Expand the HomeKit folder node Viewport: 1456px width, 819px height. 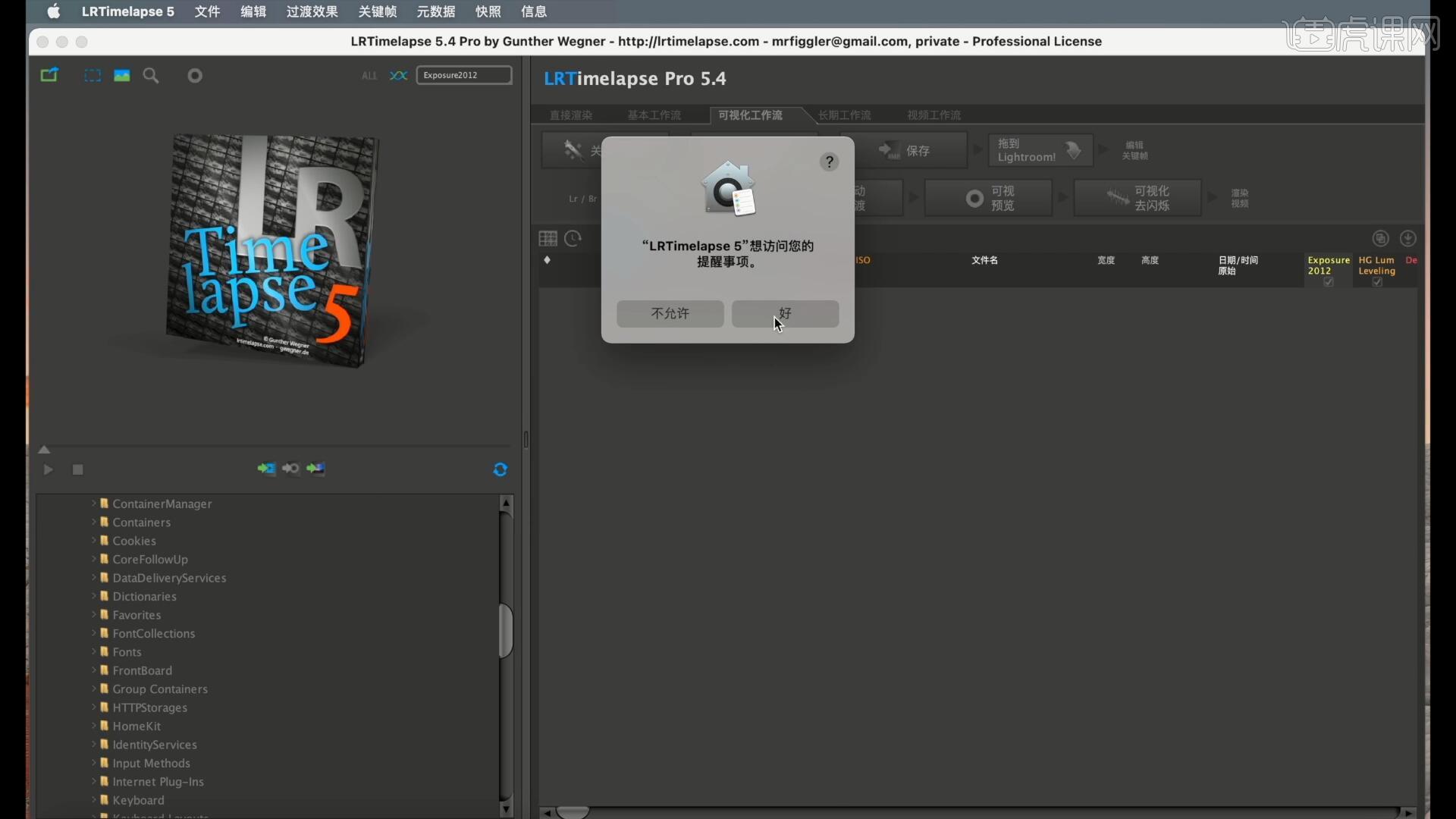point(94,726)
